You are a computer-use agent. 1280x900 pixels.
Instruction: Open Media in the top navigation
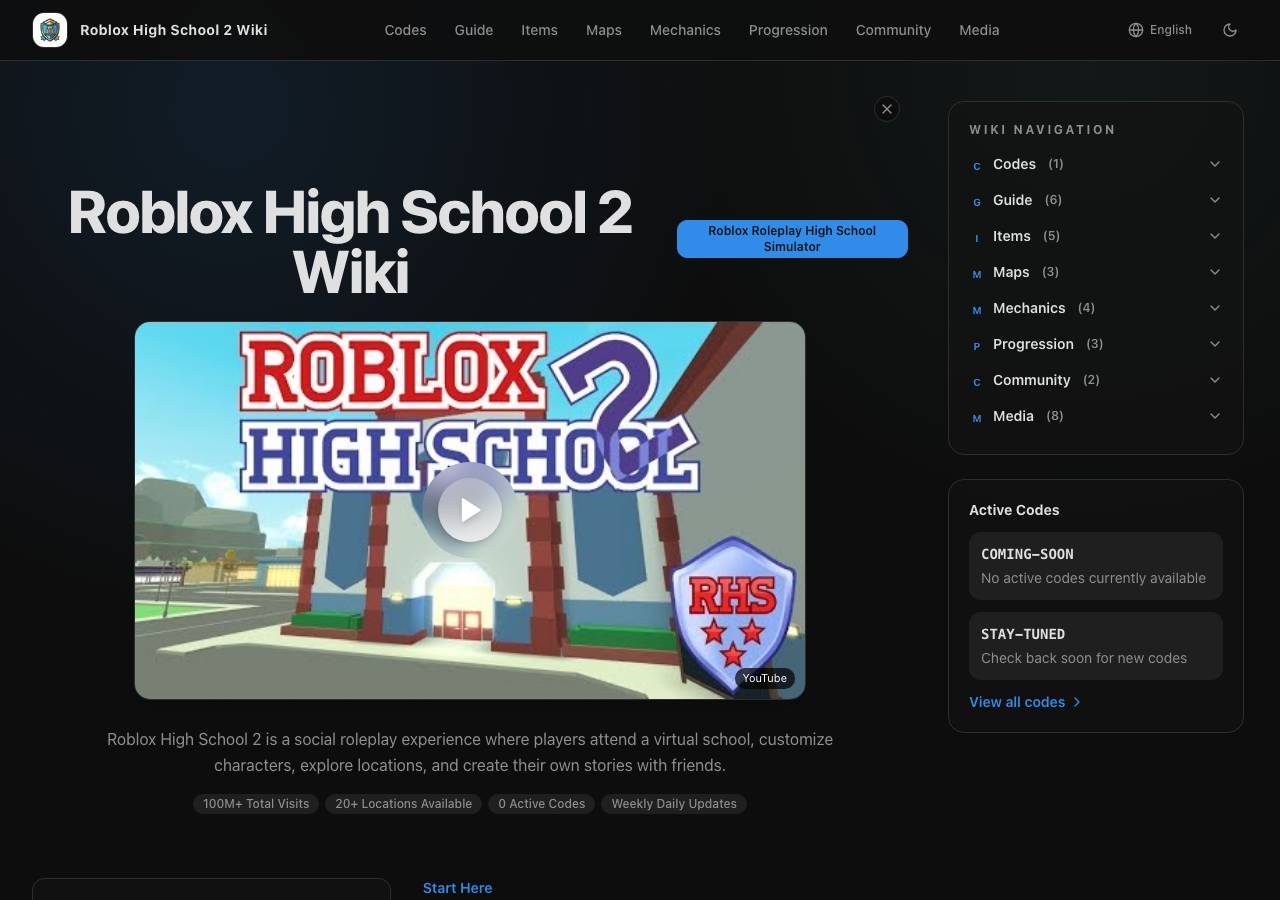coord(979,30)
